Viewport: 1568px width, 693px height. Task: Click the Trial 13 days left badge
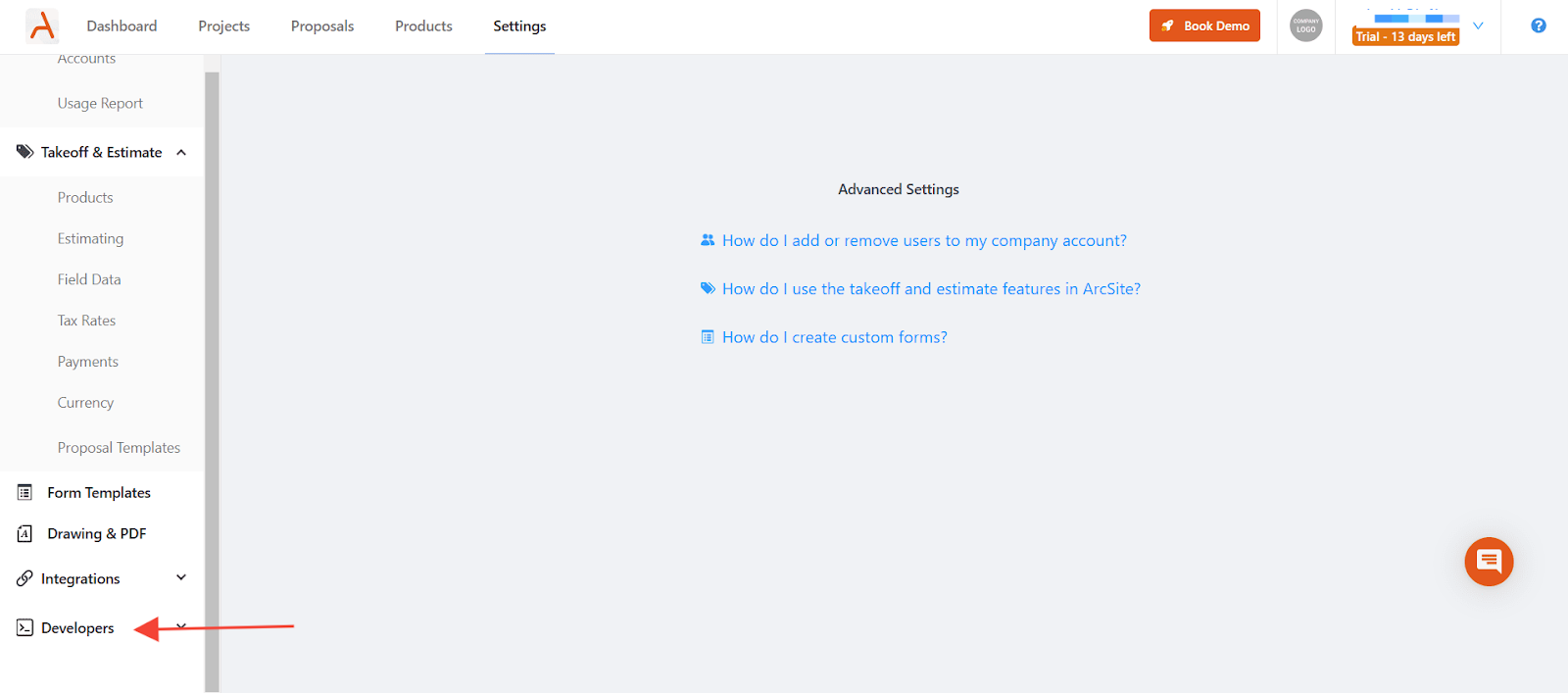(1405, 36)
